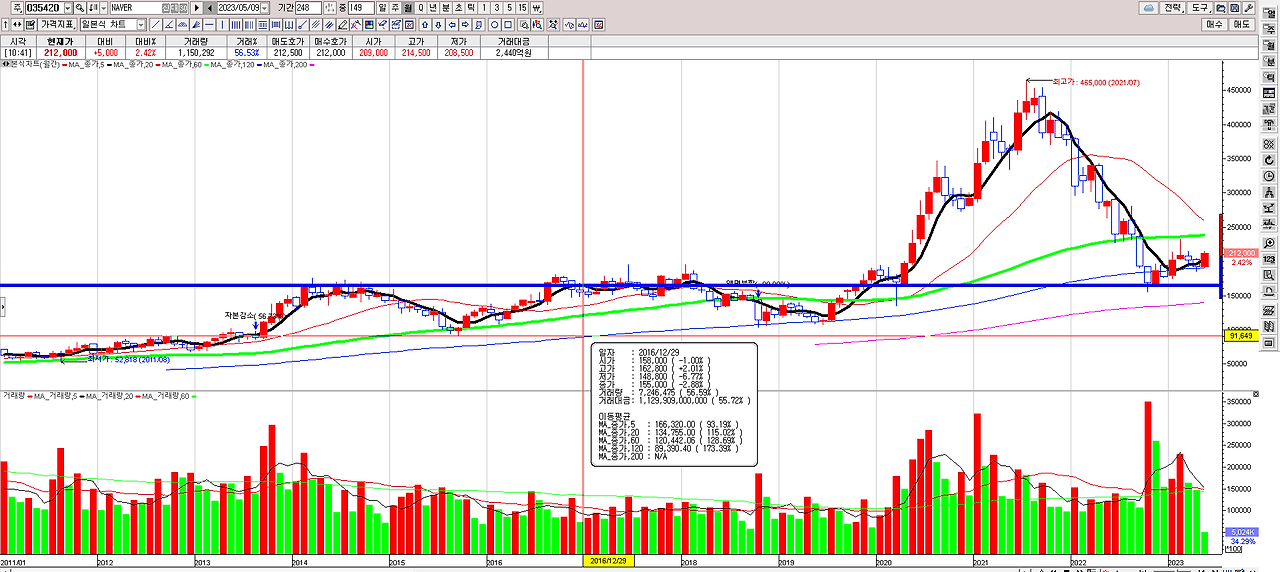Click the back arrow before the date
Viewport: 1280px width, 572px height.
click(210, 8)
